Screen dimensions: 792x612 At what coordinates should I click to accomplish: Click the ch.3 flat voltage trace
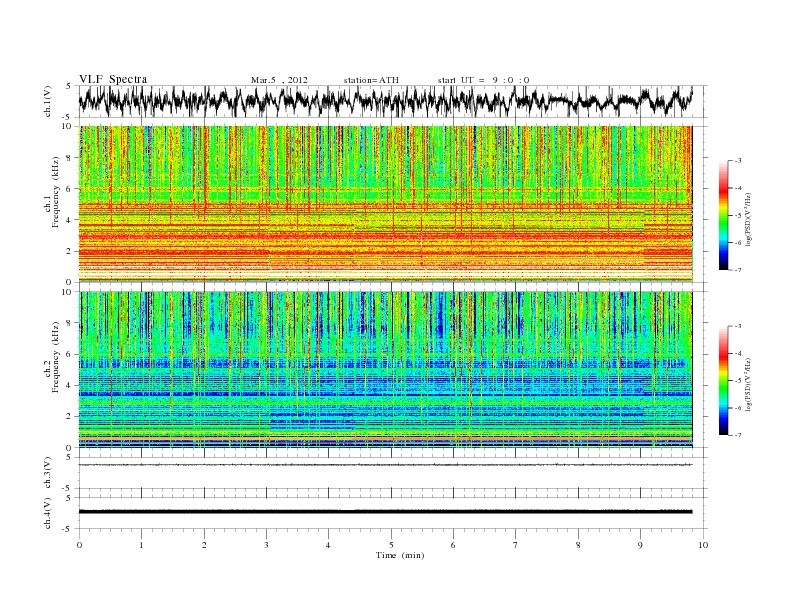click(385, 465)
